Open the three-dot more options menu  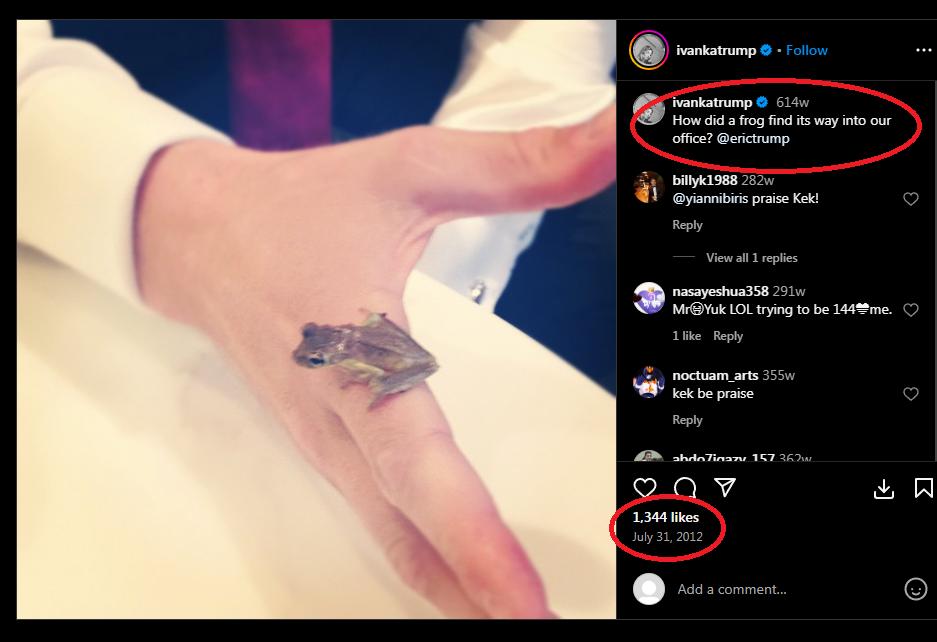923,50
